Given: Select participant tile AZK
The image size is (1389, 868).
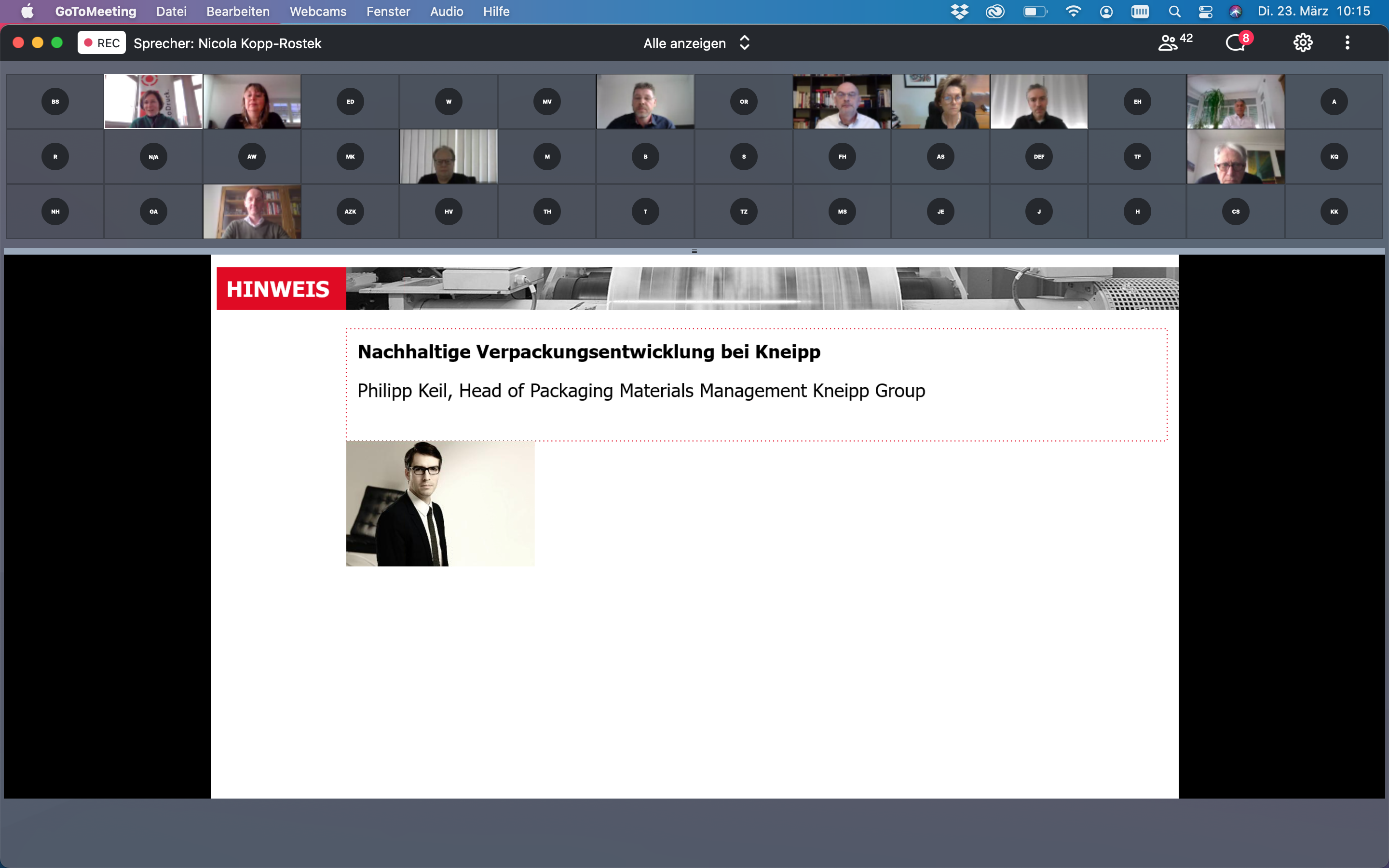Looking at the screenshot, I should 350,212.
